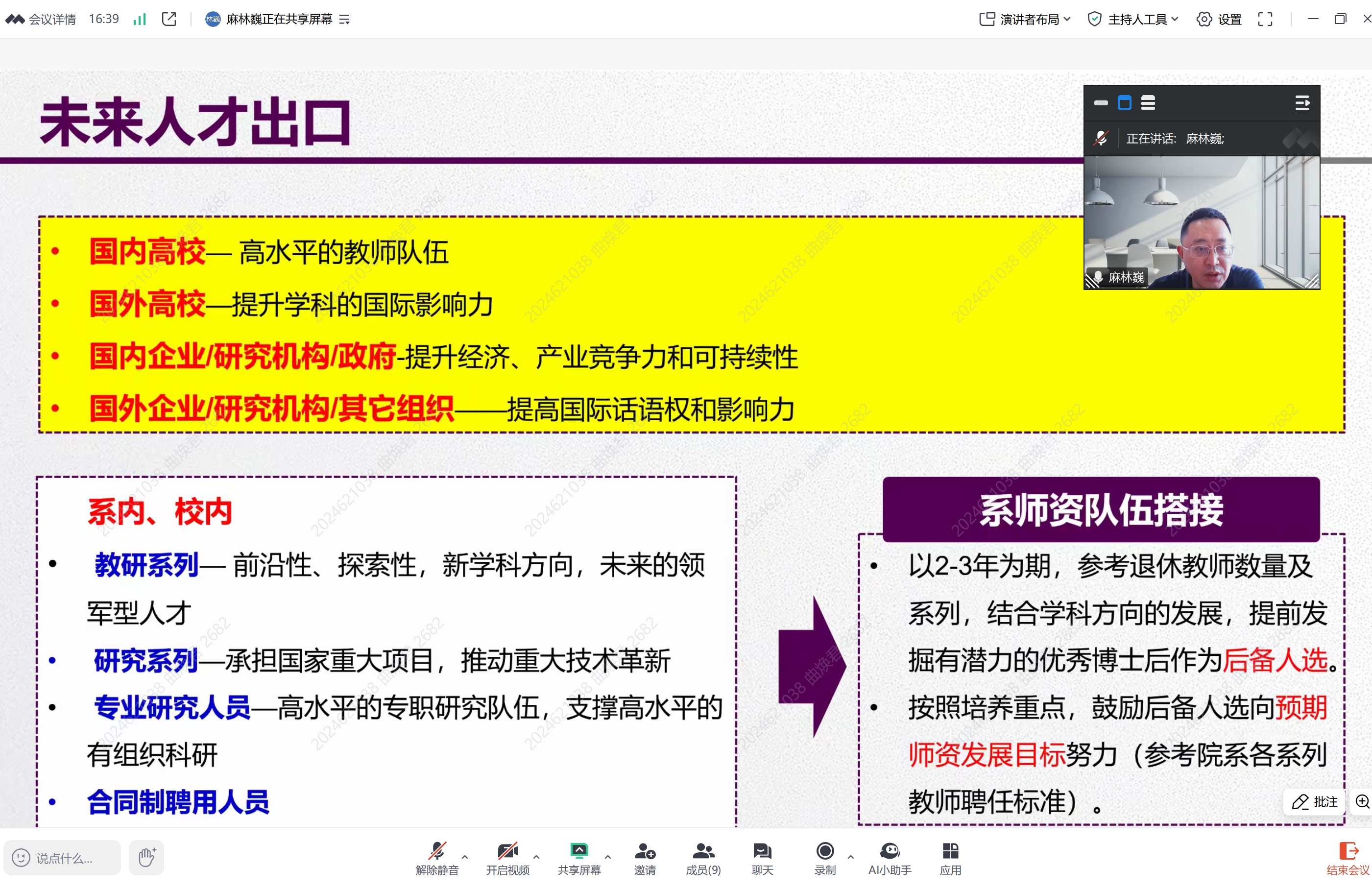Screen dimensions: 1372x891
Task: Click 共享屏幕 share screen
Action: (579, 858)
